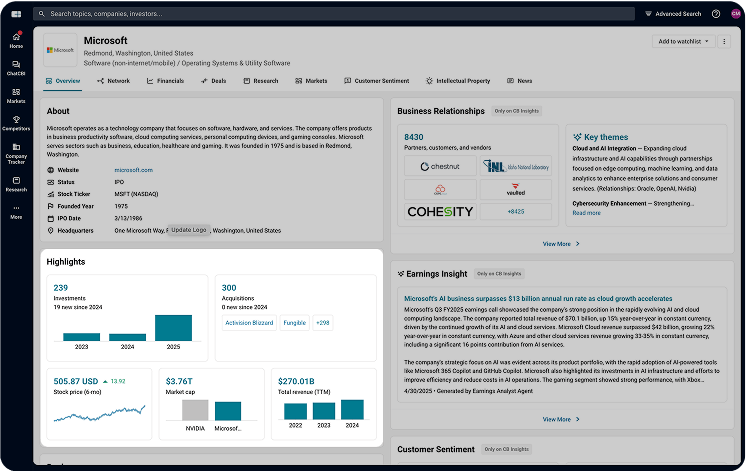This screenshot has height=471, width=746.
Task: Open Home from the left sidebar
Action: point(16,40)
